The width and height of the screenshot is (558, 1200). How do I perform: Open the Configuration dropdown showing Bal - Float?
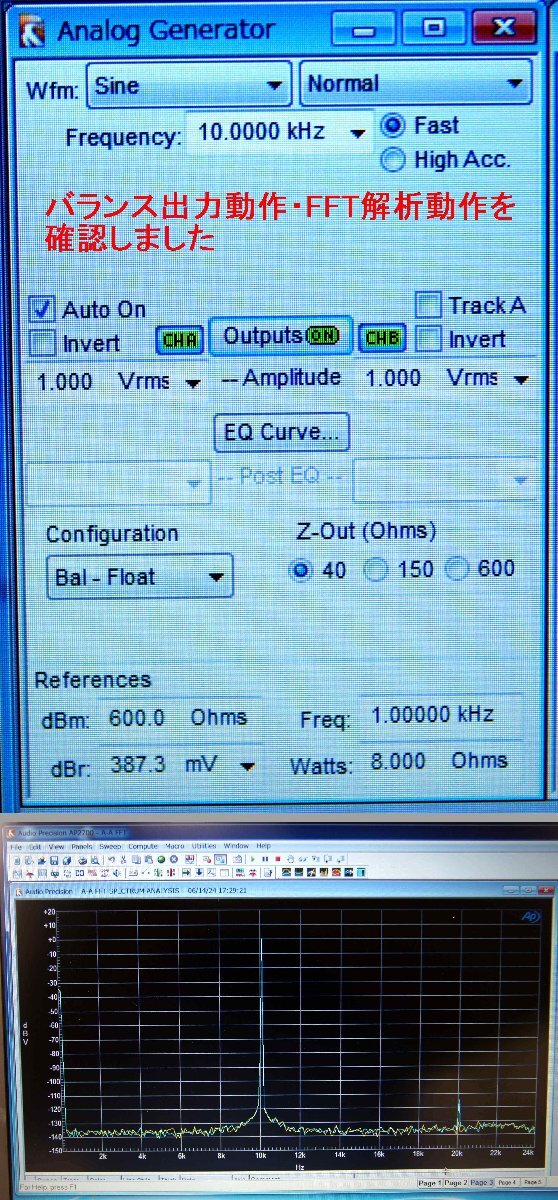(x=139, y=577)
